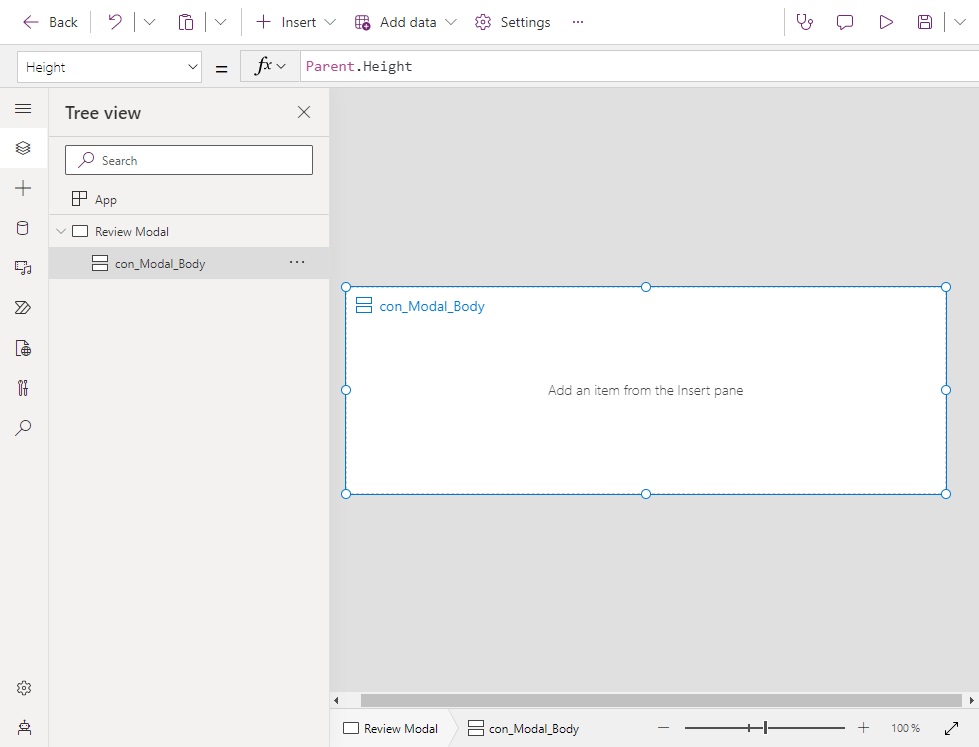Open the Insert pane from the left rail

point(24,187)
